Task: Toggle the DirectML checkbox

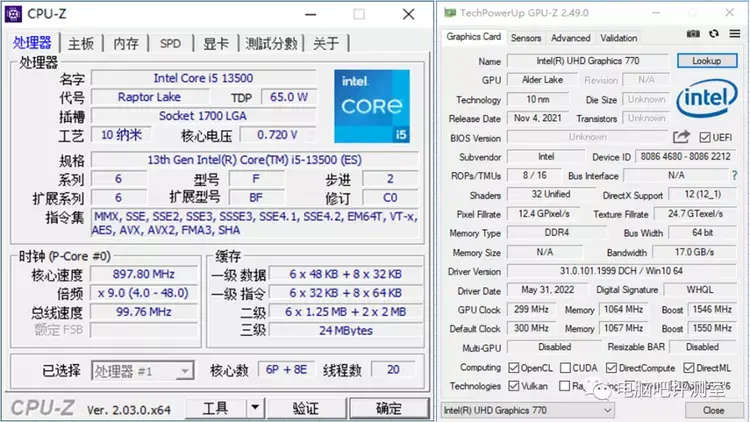Action: (x=689, y=367)
